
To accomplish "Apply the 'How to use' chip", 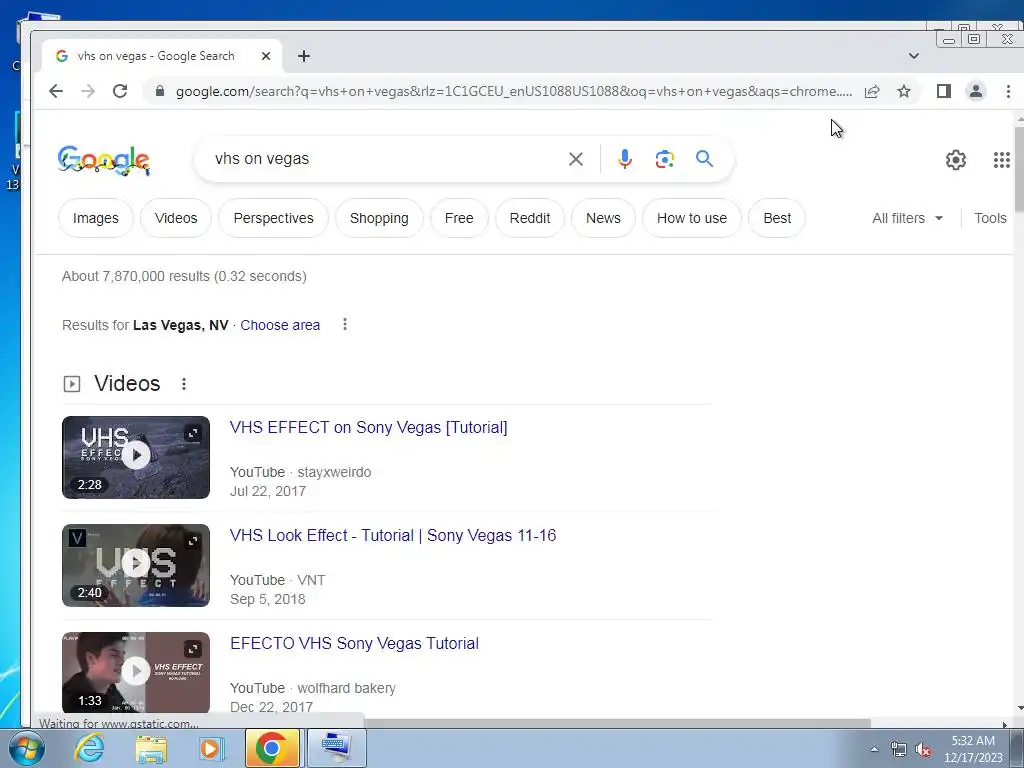I will 692,218.
